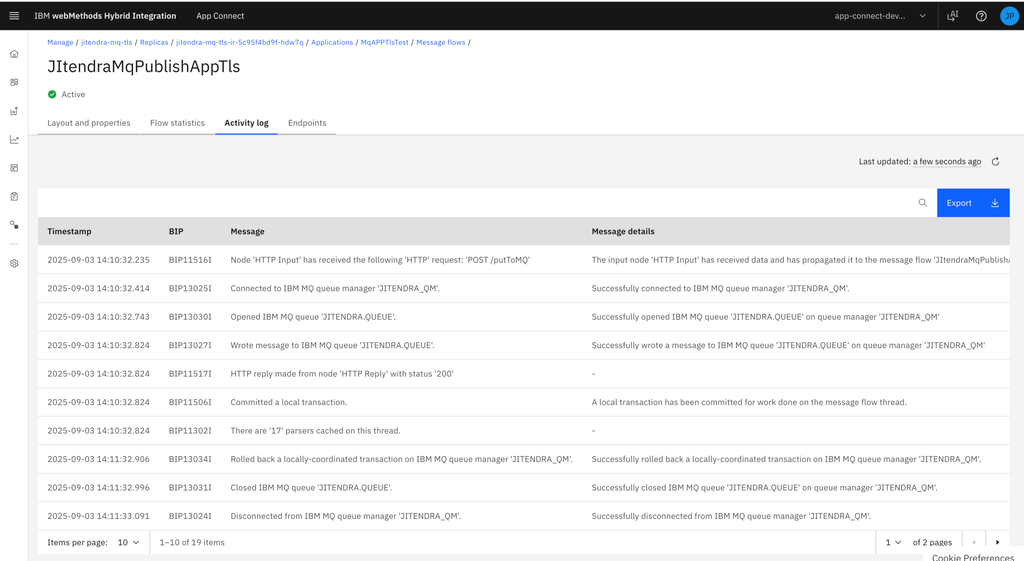Click the Timestamp column header
This screenshot has height=561, width=1024.
pos(69,231)
